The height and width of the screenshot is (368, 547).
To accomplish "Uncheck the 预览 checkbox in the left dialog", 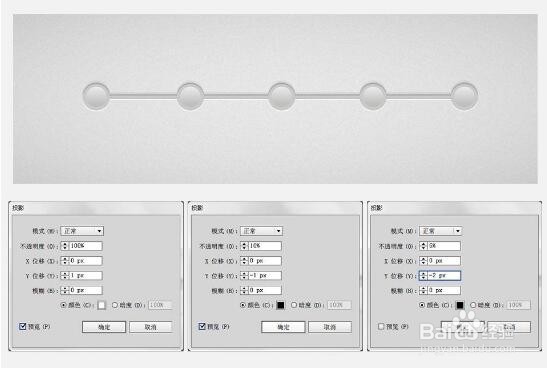I will pos(23,326).
